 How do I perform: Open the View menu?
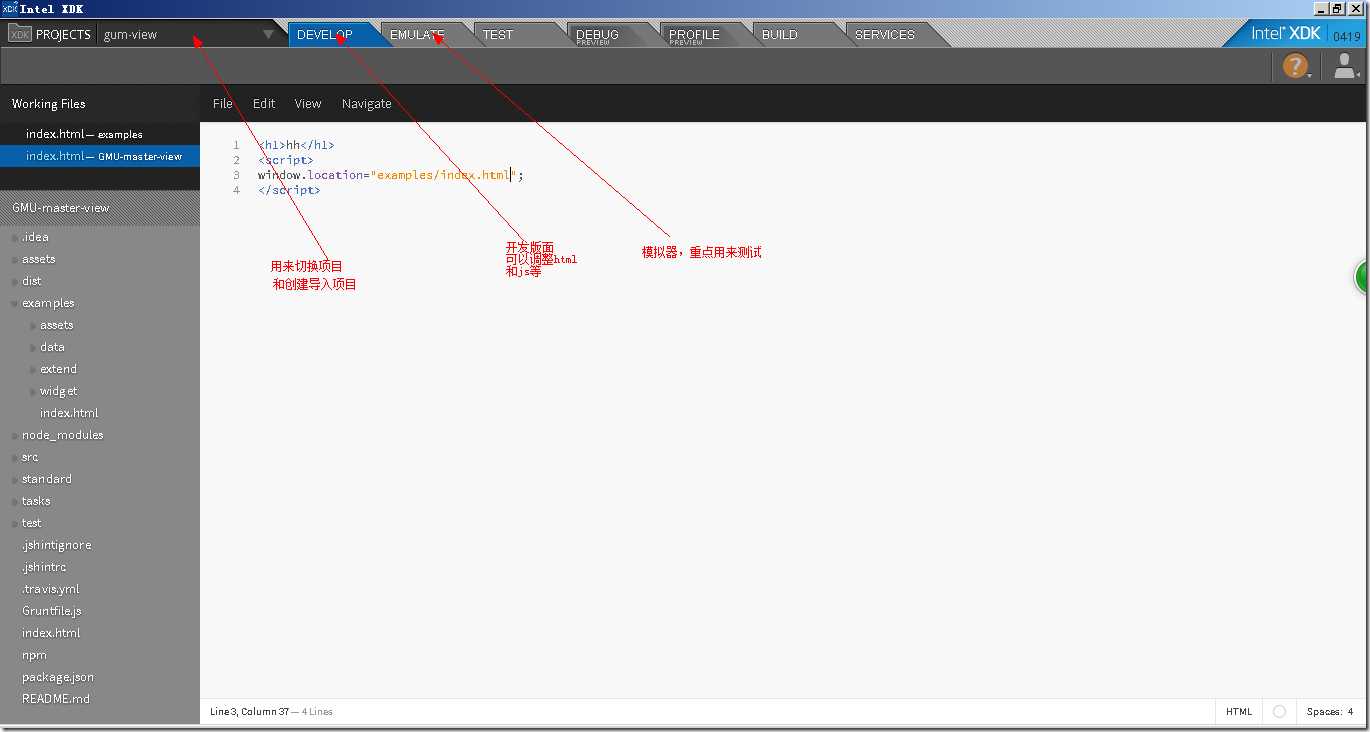click(x=308, y=104)
